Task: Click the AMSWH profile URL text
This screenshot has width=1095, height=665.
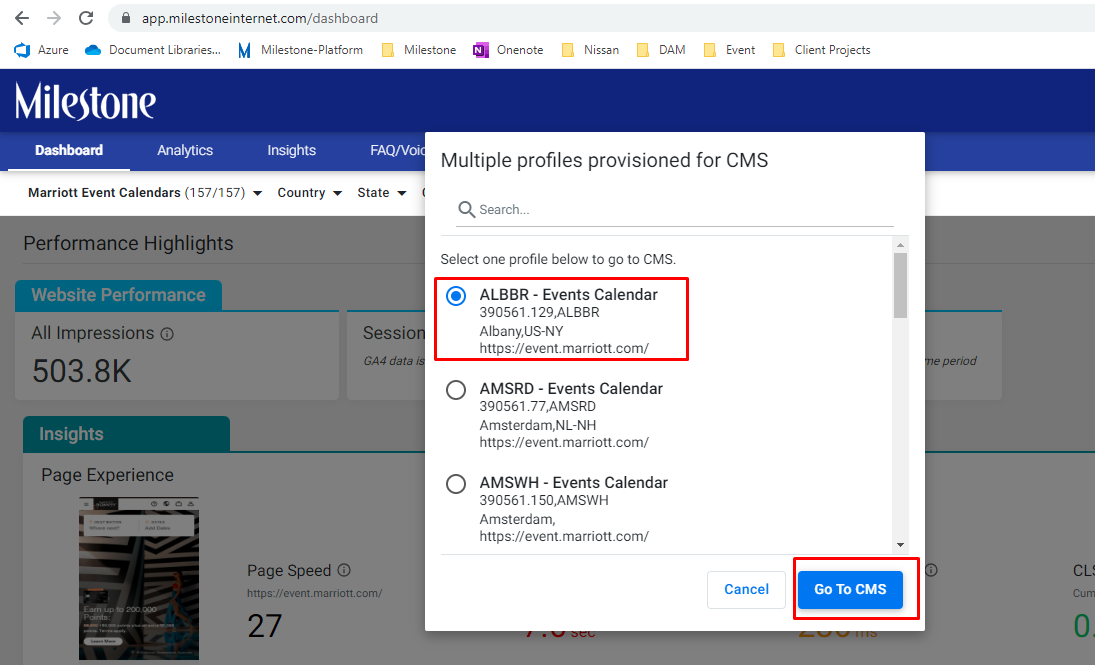Action: [x=564, y=536]
